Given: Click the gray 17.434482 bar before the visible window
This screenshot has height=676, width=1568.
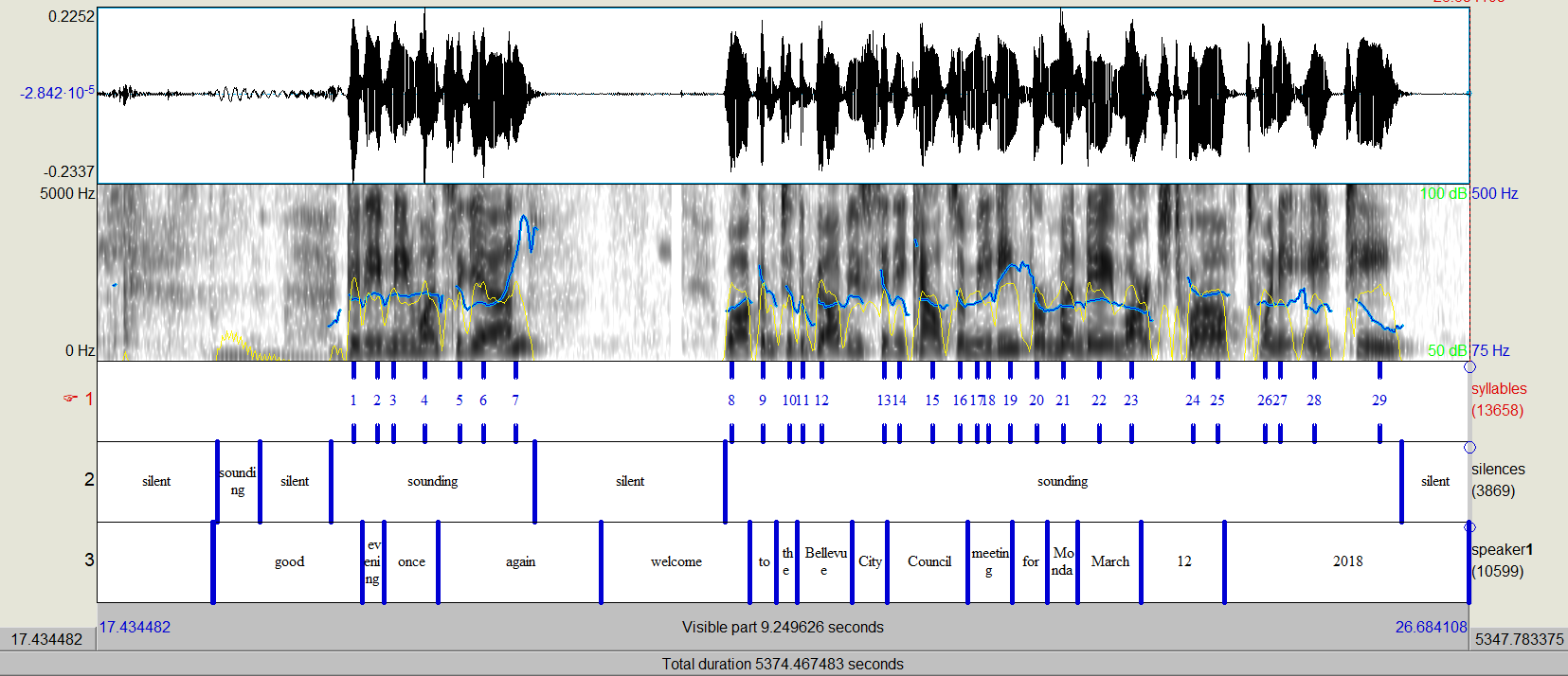Looking at the screenshot, I should (47, 639).
